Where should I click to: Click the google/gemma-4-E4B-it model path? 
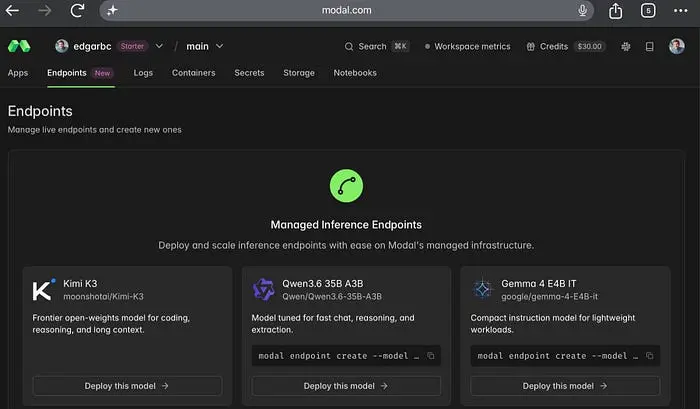point(549,296)
